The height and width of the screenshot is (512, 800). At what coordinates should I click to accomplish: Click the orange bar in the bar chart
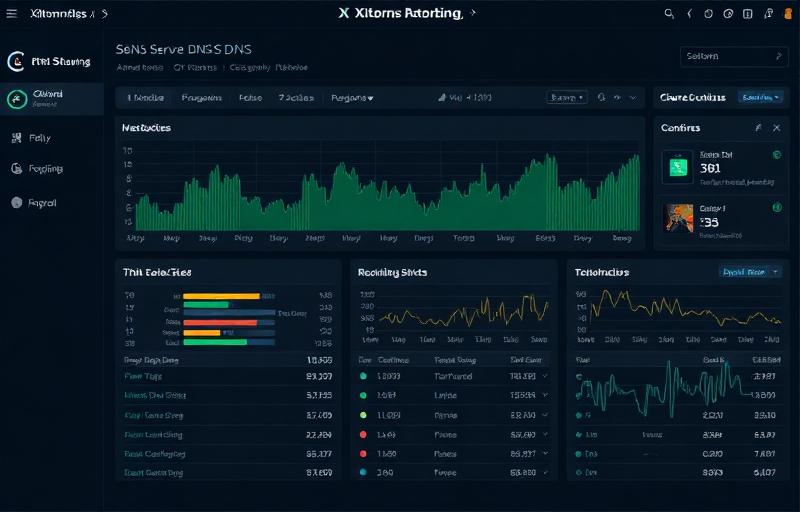[x=222, y=296]
